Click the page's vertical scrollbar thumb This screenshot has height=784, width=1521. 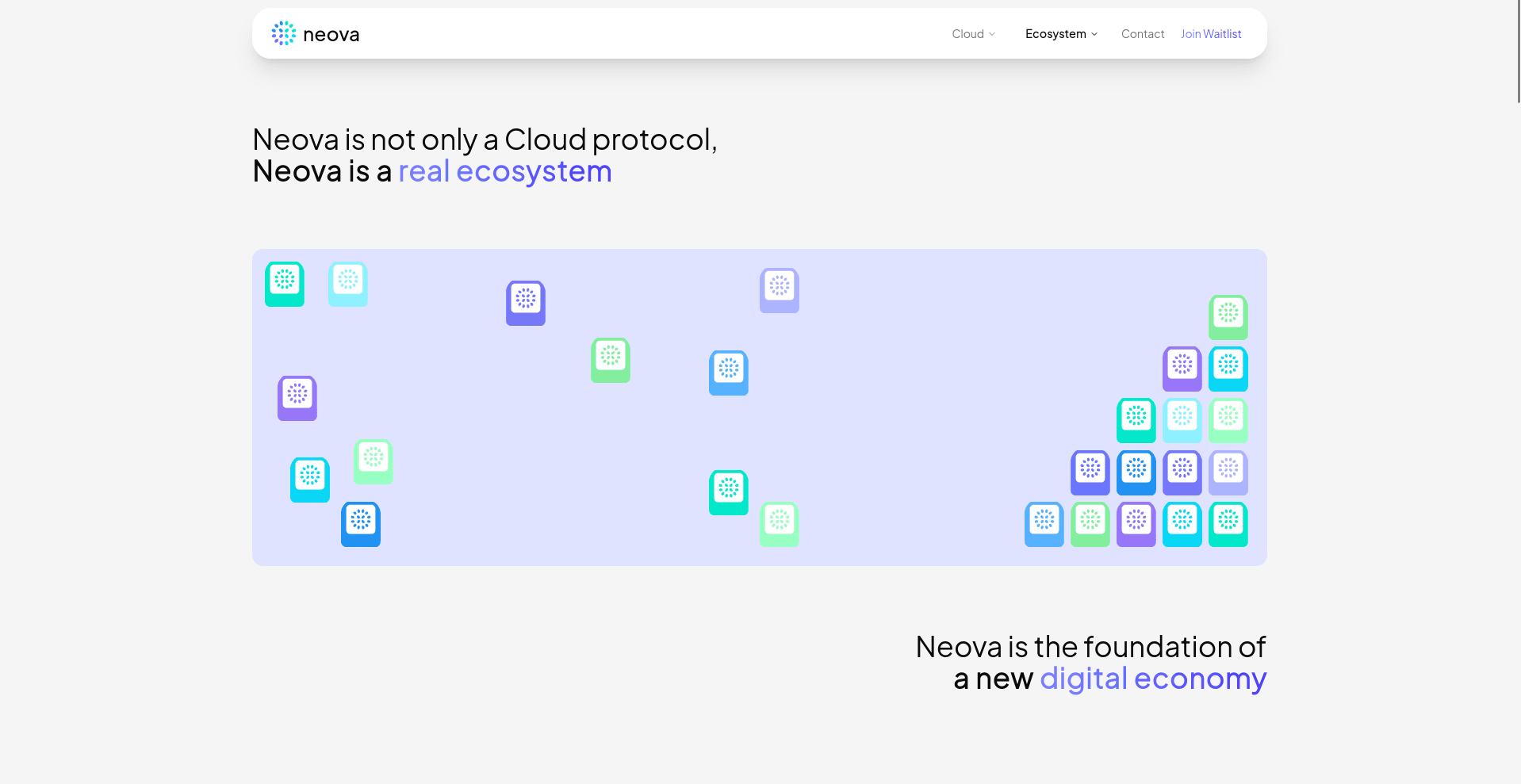[x=1518, y=52]
